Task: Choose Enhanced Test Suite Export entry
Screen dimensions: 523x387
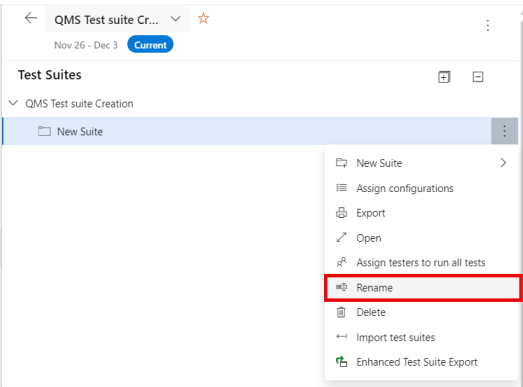Action: pos(421,362)
